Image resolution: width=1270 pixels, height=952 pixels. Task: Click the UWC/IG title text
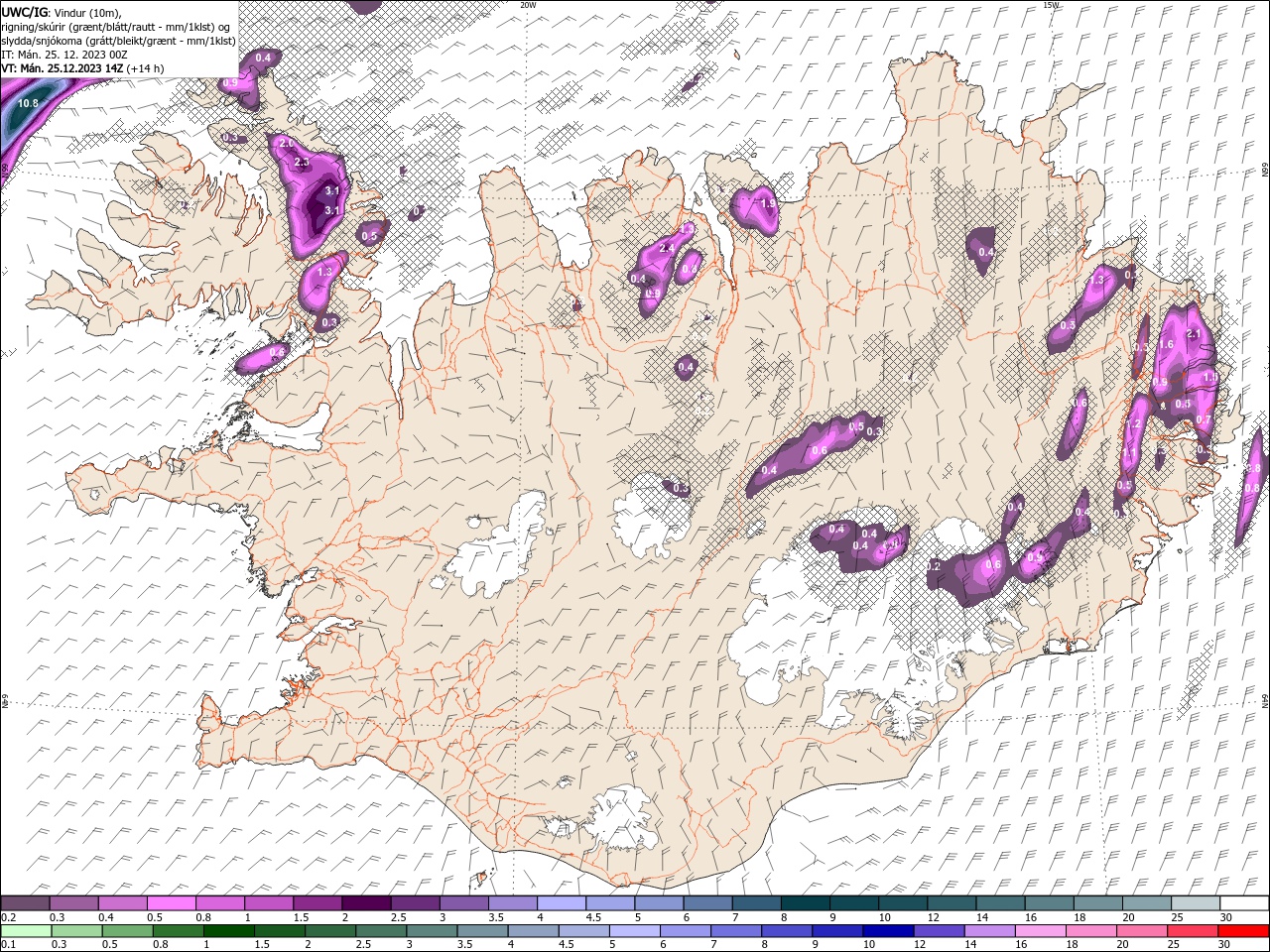click(x=25, y=12)
